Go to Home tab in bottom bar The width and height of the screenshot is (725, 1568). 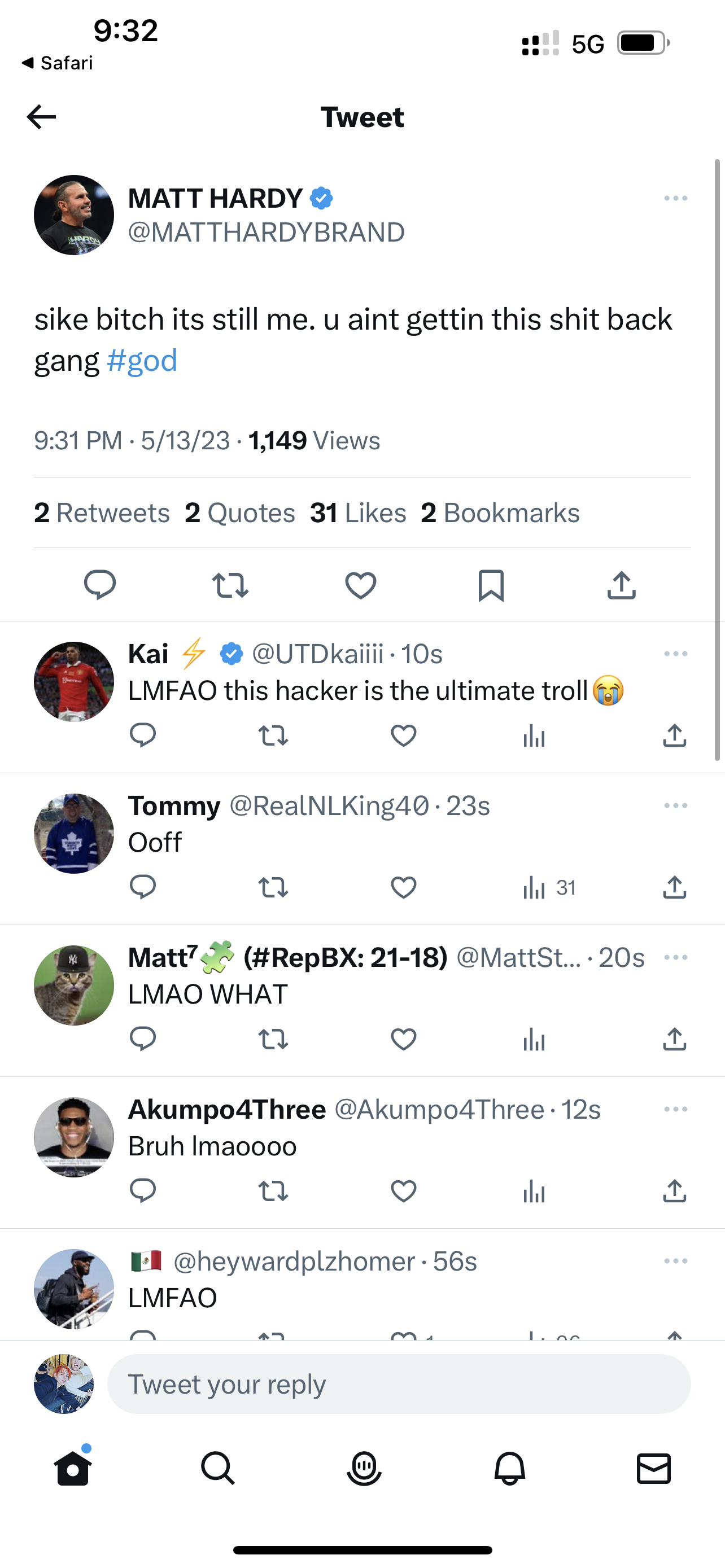coord(73,1468)
